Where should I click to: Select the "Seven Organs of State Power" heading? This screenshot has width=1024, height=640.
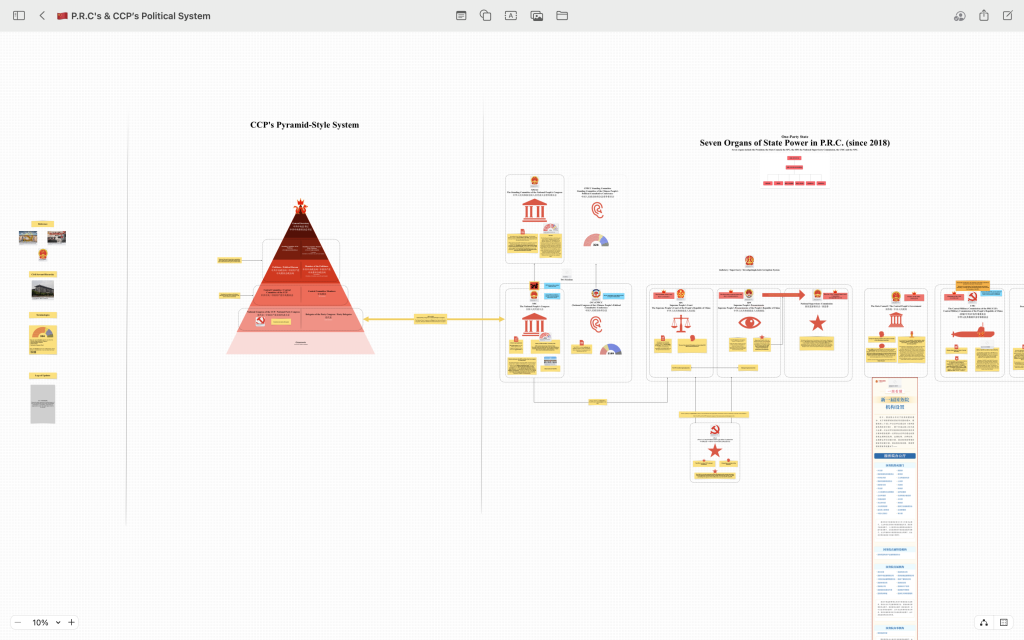[x=794, y=143]
